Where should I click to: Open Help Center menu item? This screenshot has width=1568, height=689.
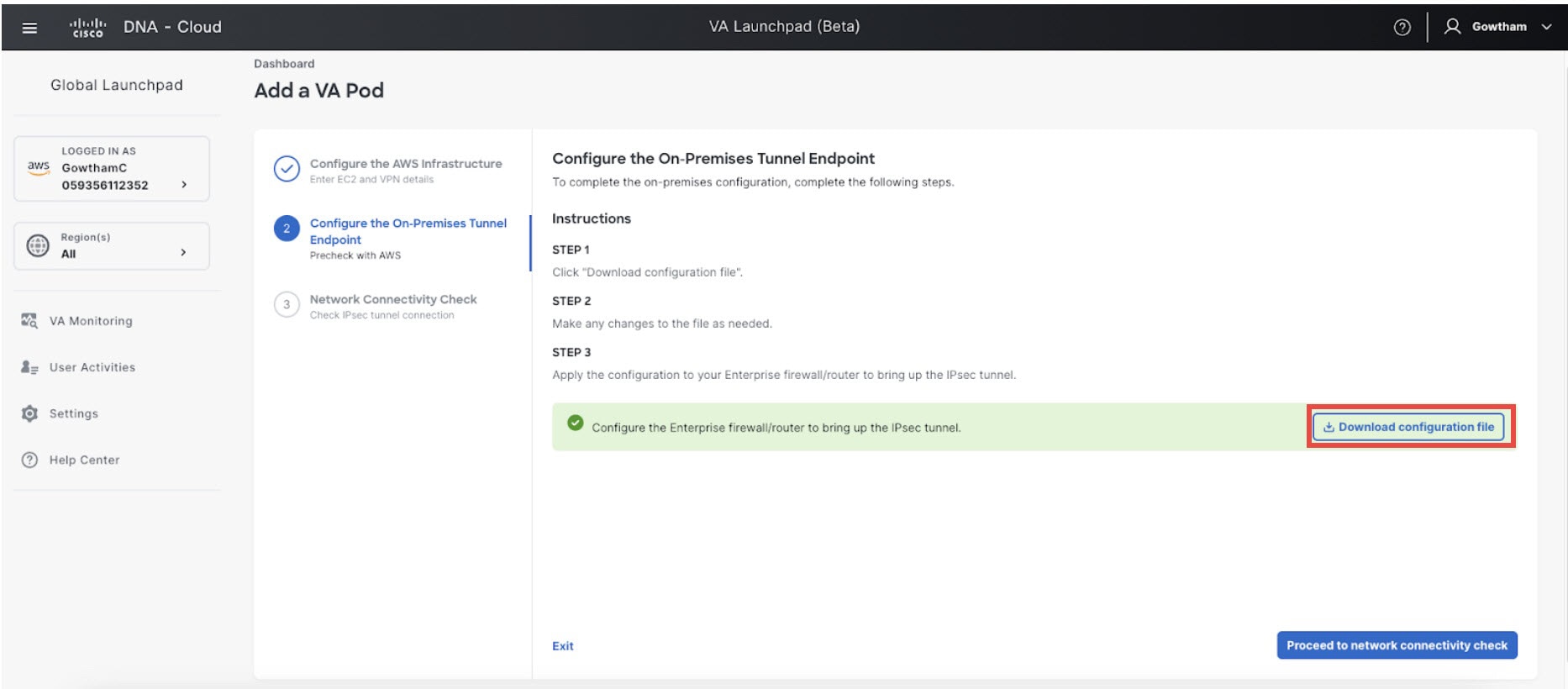[85, 460]
